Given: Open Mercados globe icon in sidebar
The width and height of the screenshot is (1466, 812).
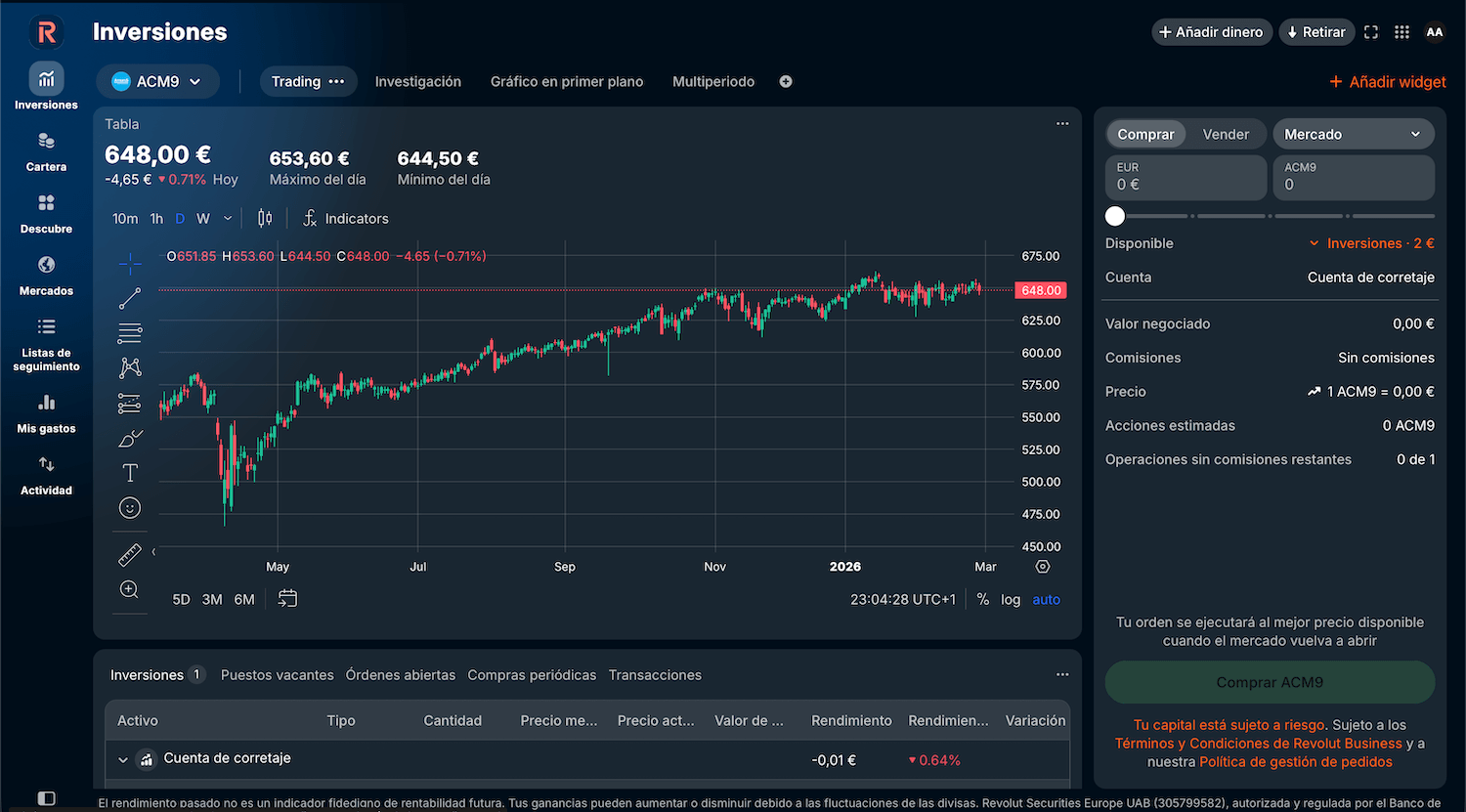Looking at the screenshot, I should tap(46, 265).
